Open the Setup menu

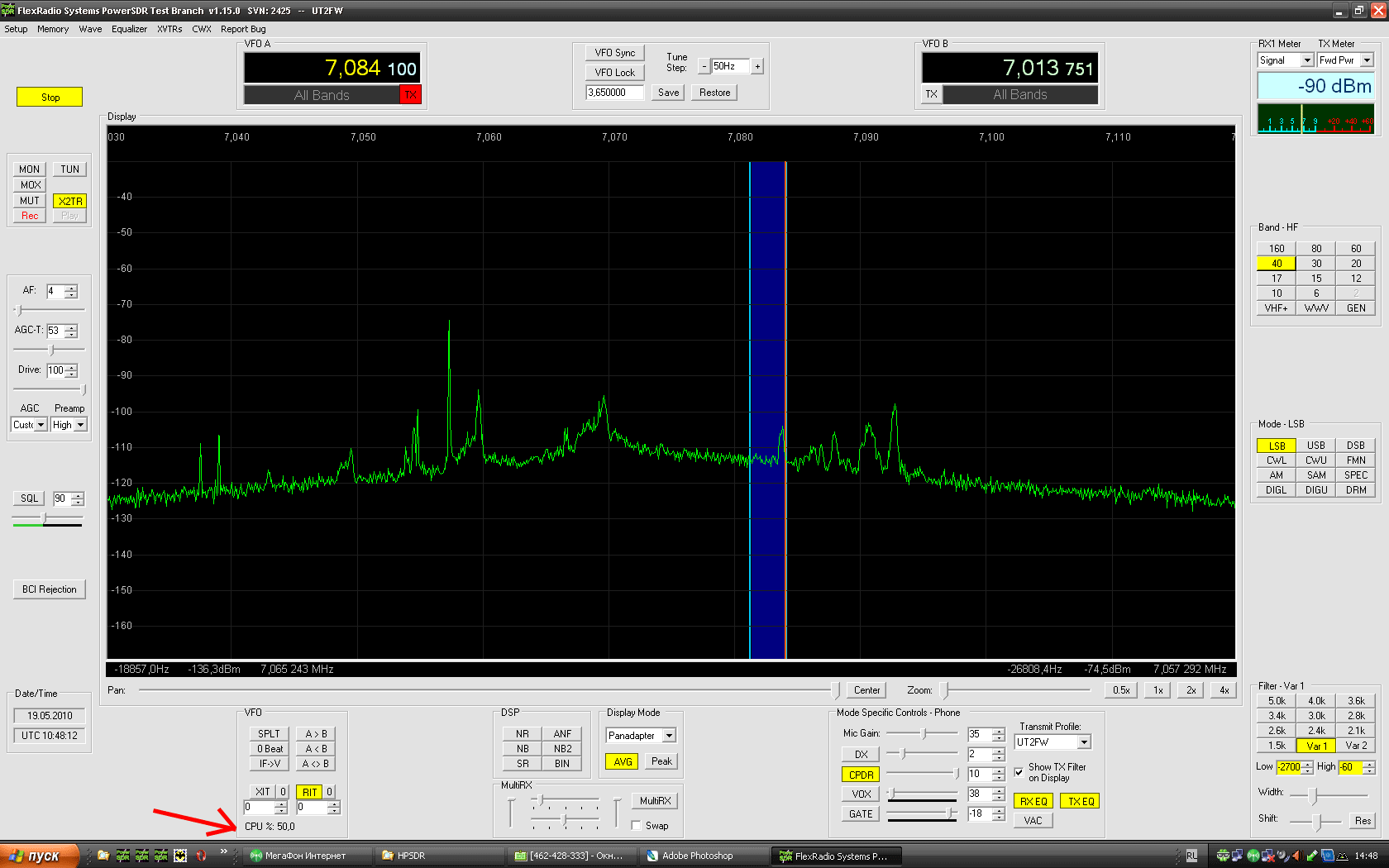pyautogui.click(x=16, y=29)
